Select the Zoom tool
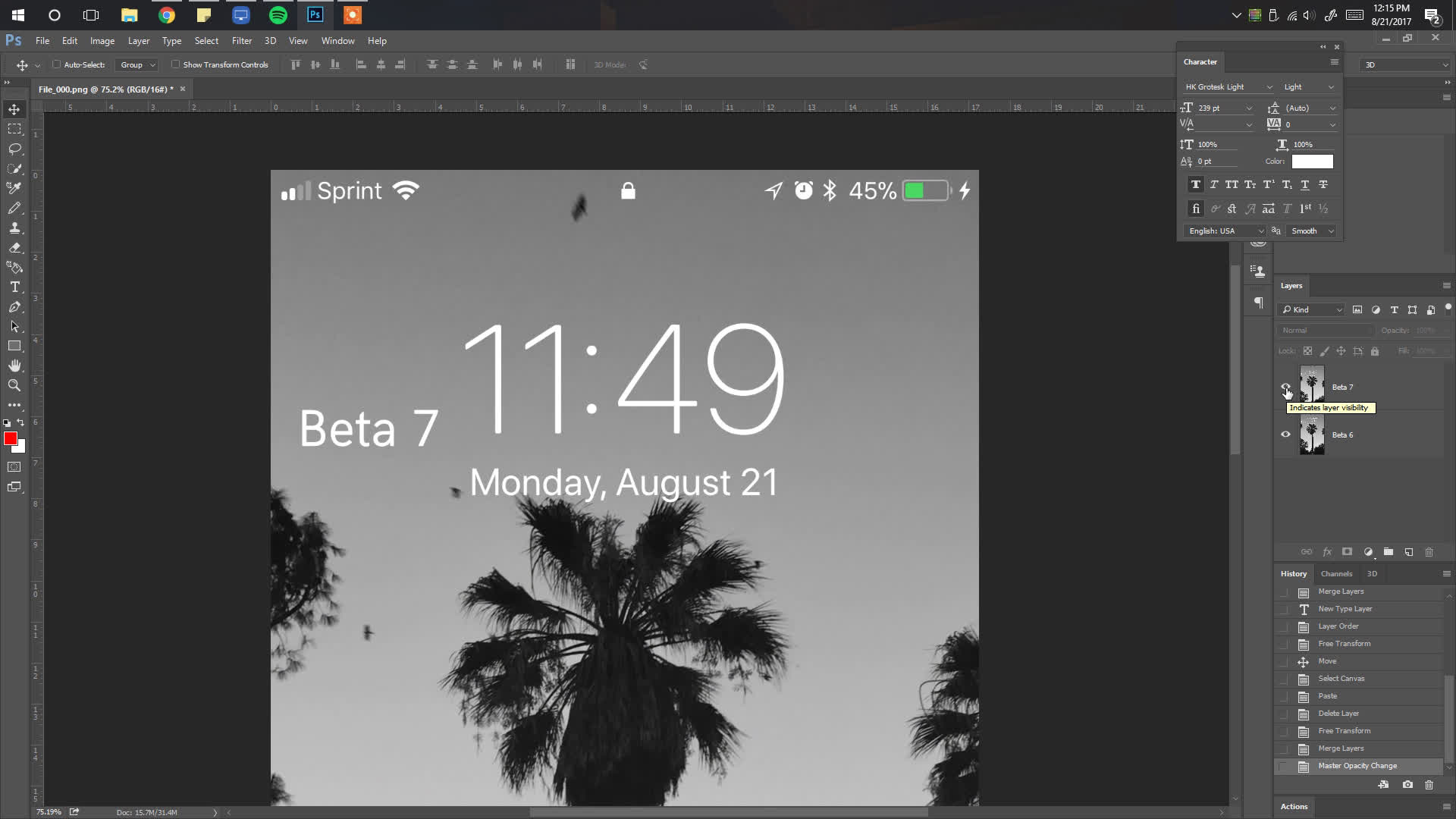 click(14, 385)
